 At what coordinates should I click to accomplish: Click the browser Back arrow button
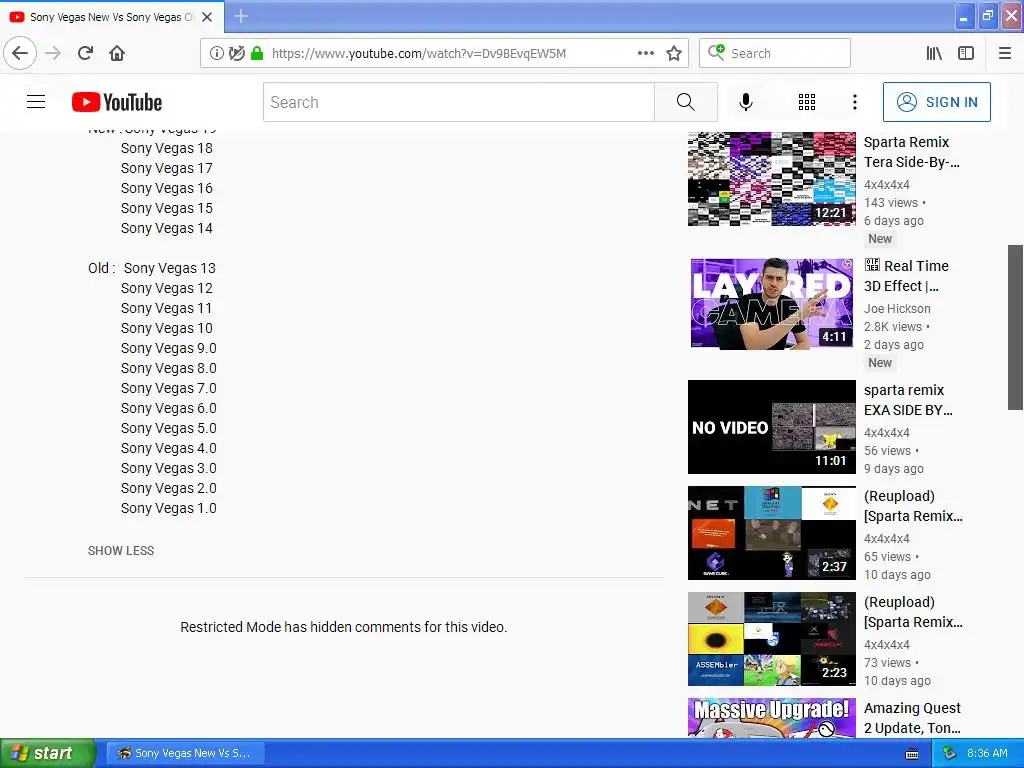pyautogui.click(x=20, y=53)
